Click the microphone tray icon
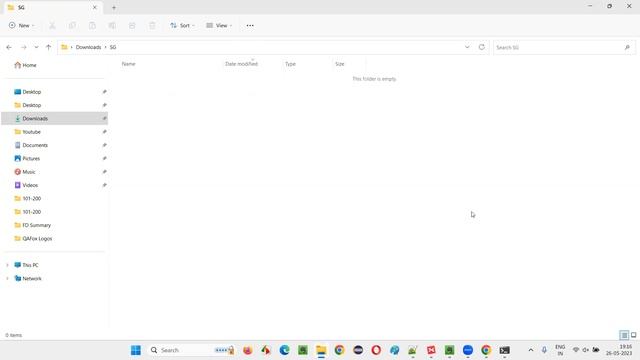640x360 pixels. click(x=544, y=350)
